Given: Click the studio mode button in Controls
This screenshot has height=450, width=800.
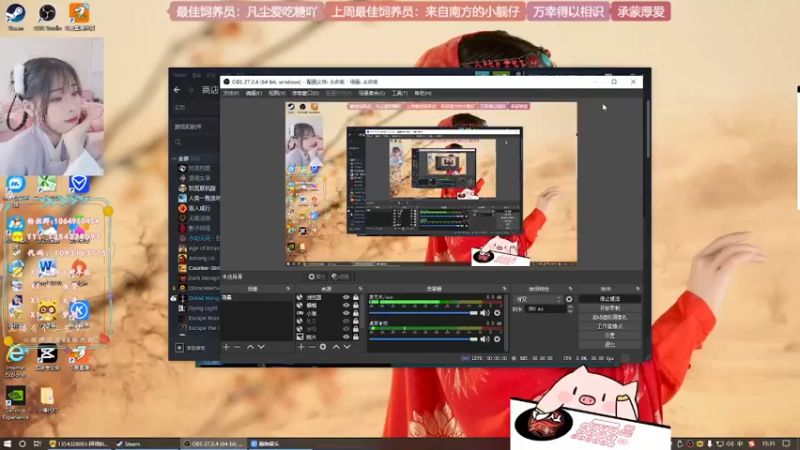Looking at the screenshot, I should (x=610, y=327).
